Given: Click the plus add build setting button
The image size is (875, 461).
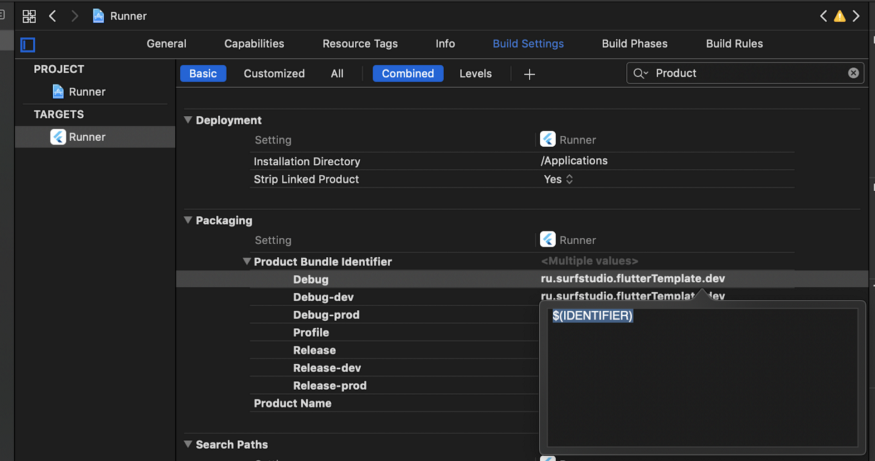Looking at the screenshot, I should [529, 74].
